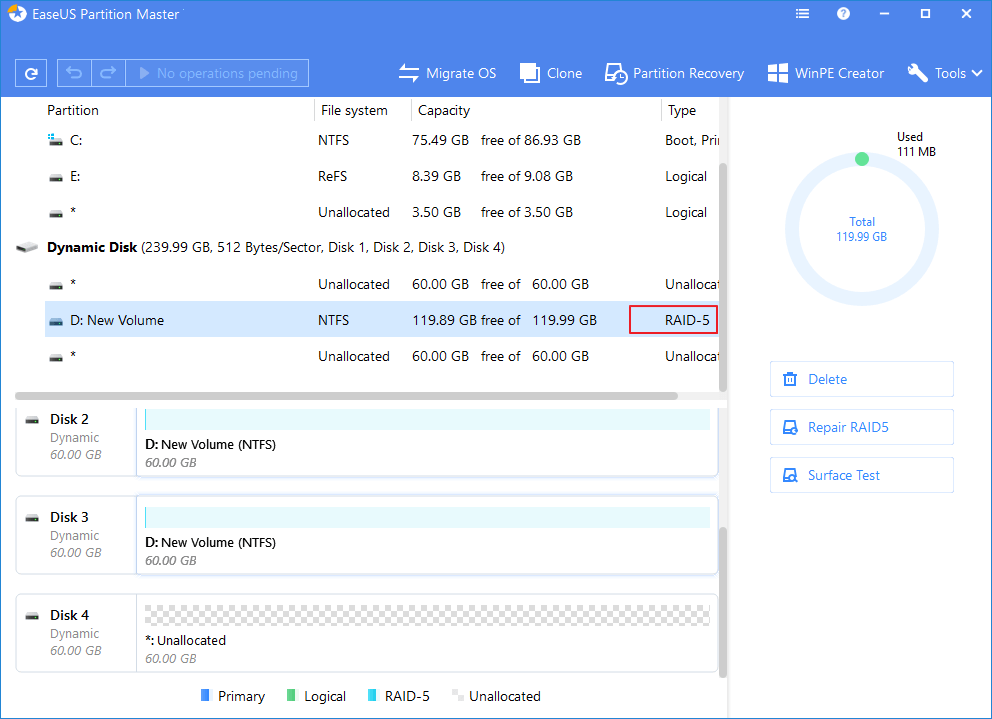Viewport: 992px width, 719px height.
Task: Click the Delete button
Action: pyautogui.click(x=862, y=379)
